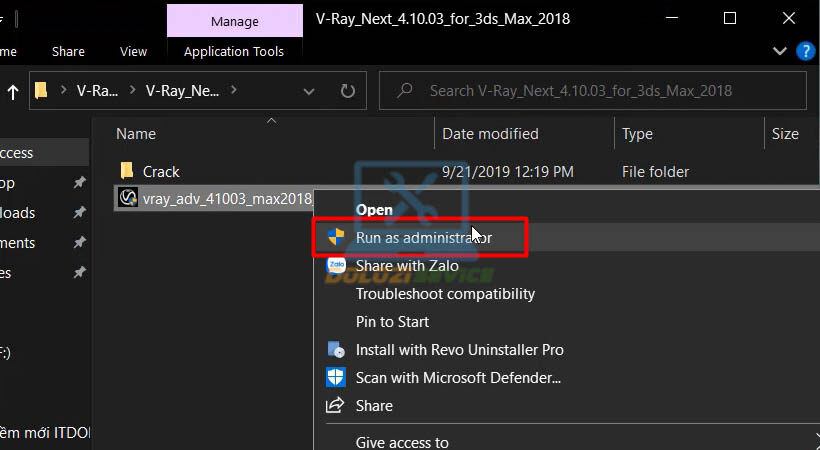The width and height of the screenshot is (820, 450).
Task: Refresh the current folder view
Action: coord(348,91)
